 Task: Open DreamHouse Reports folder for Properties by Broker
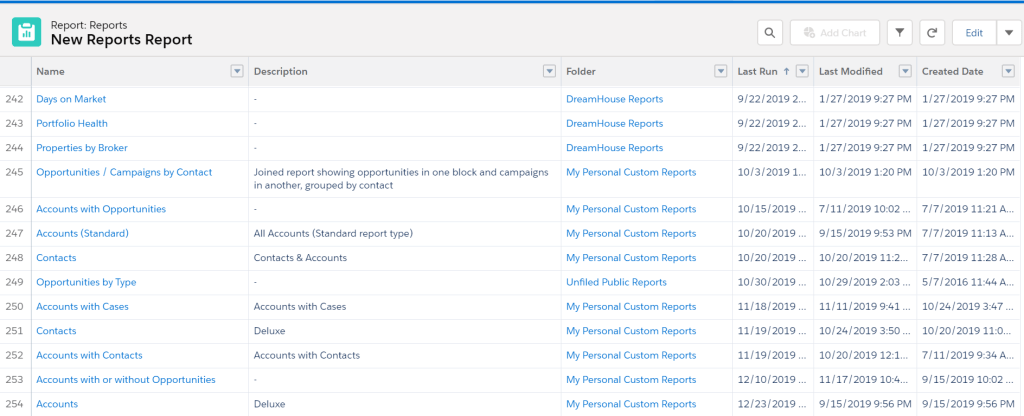pyautogui.click(x=614, y=148)
